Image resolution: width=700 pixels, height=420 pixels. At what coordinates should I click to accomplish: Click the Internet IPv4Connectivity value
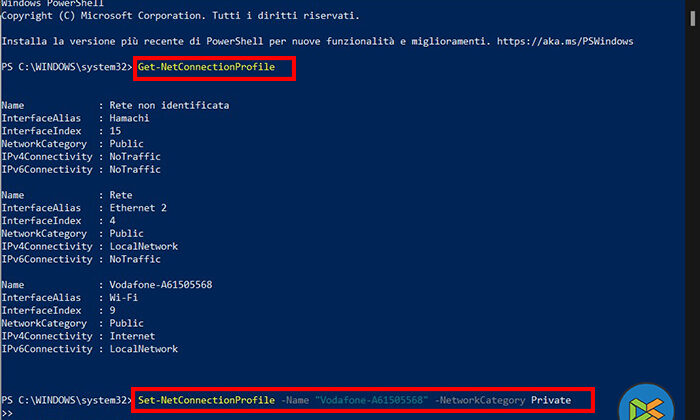point(135,336)
